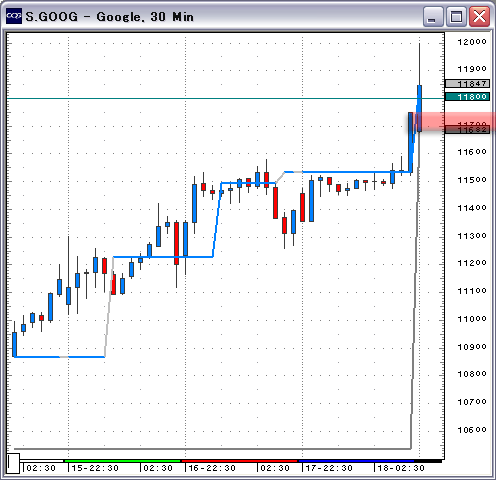Click the CQG icon in title bar
496x480 pixels.
14,16
